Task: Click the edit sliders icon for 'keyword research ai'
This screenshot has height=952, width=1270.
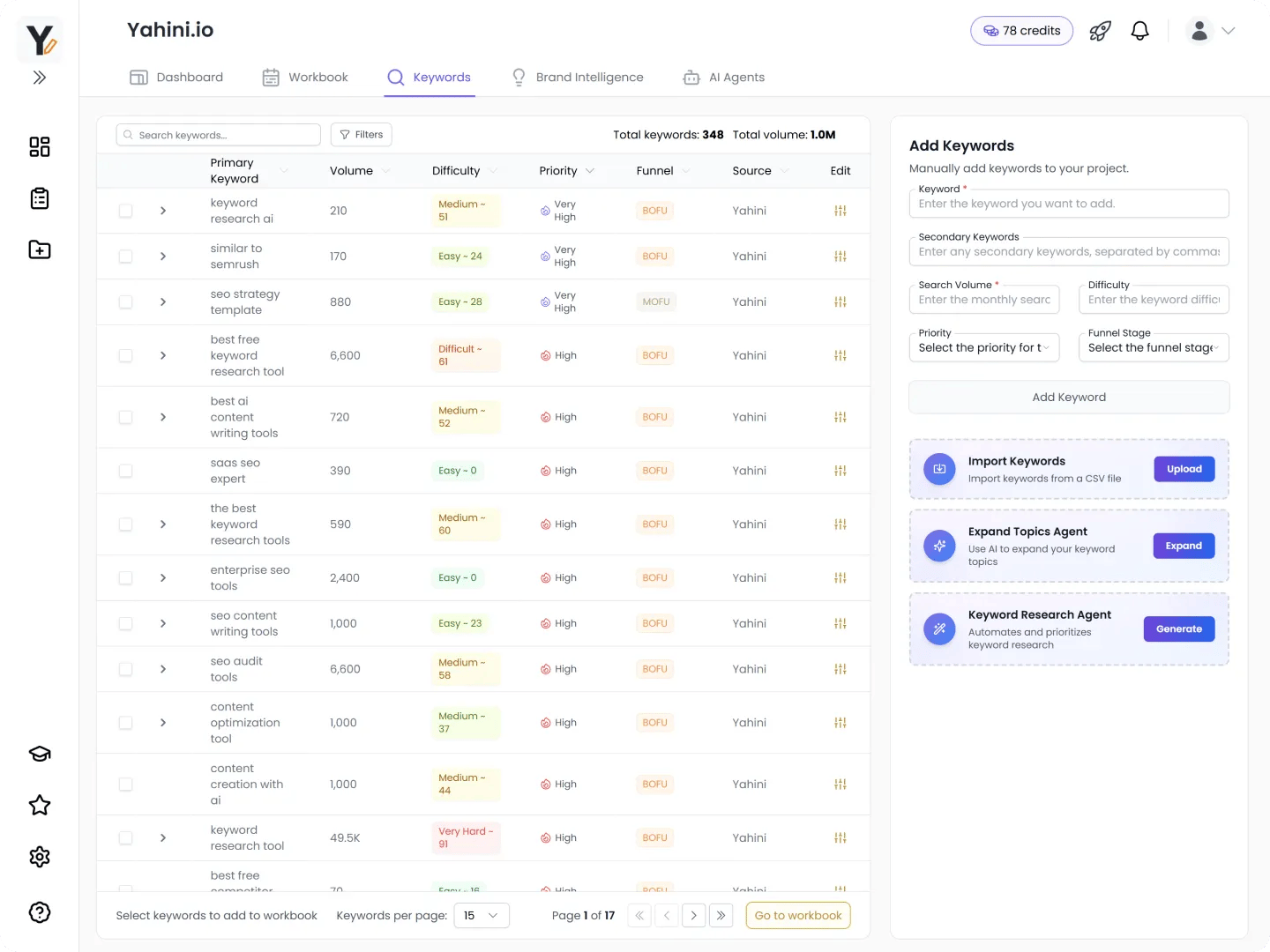Action: pyautogui.click(x=840, y=211)
